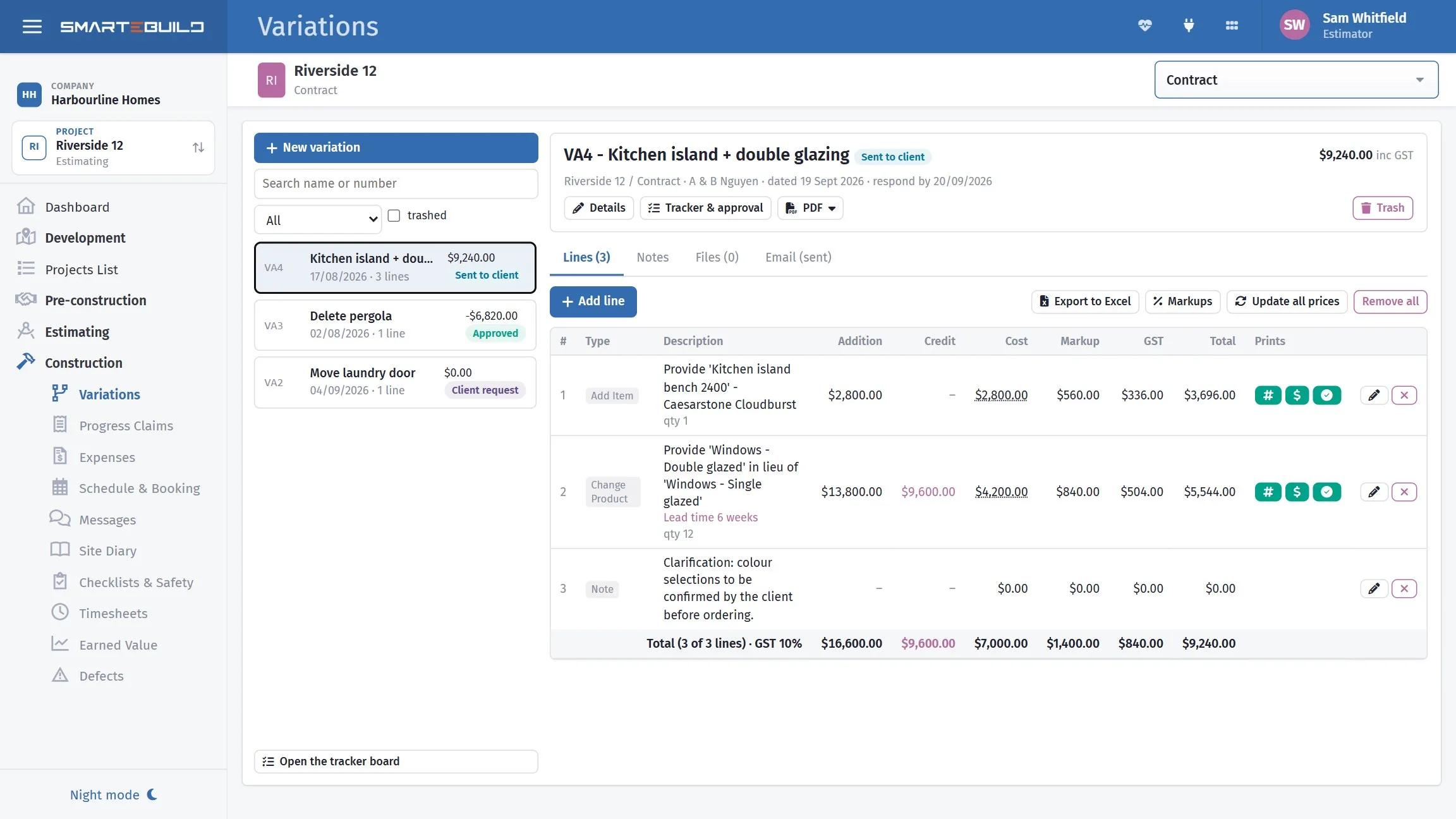Delete line 1 with the X icon
This screenshot has height=819, width=1456.
click(1404, 395)
